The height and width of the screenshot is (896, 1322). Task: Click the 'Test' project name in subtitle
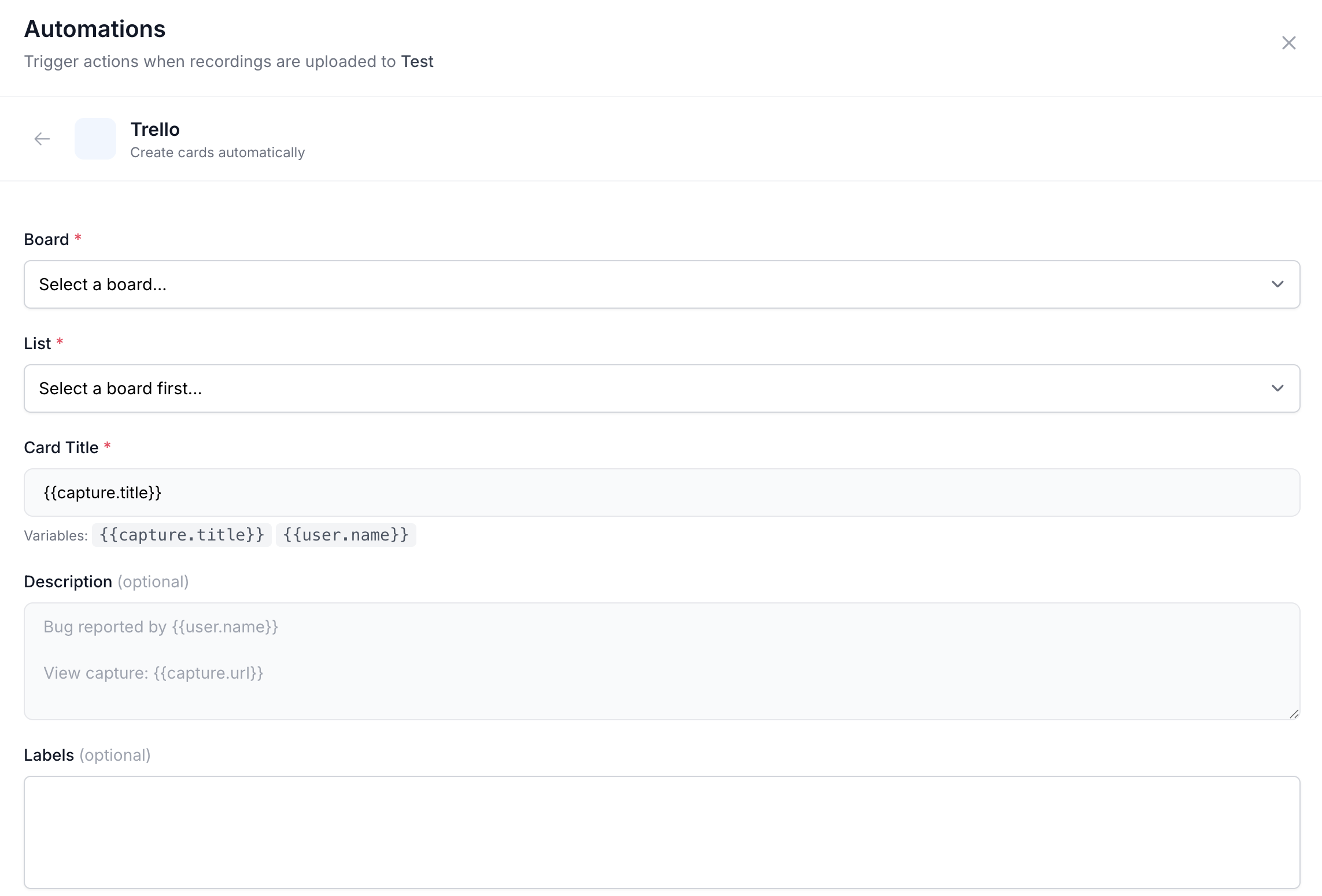pyautogui.click(x=417, y=61)
